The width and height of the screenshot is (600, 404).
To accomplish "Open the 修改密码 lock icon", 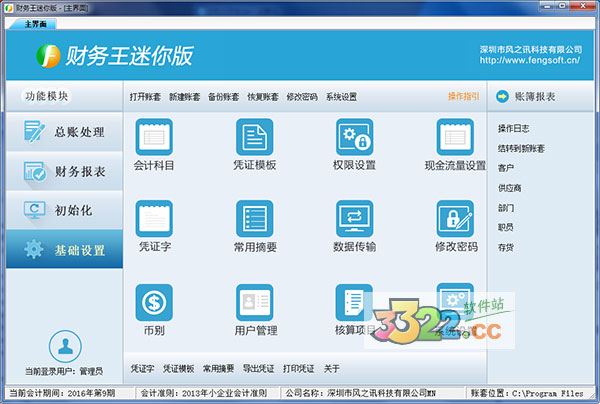I will (455, 218).
